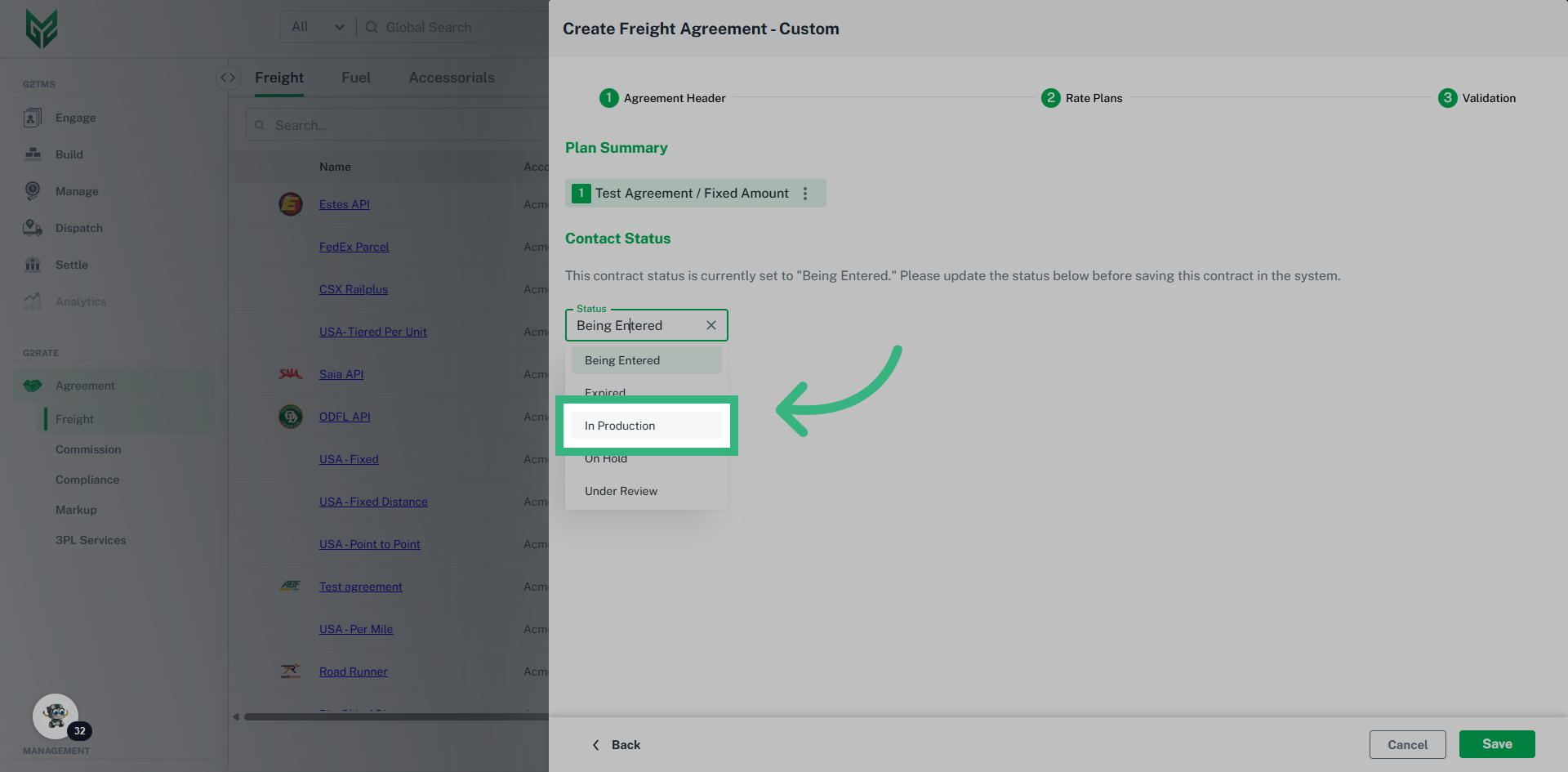
Task: Jump to the Agreement Header step
Action: 662,98
